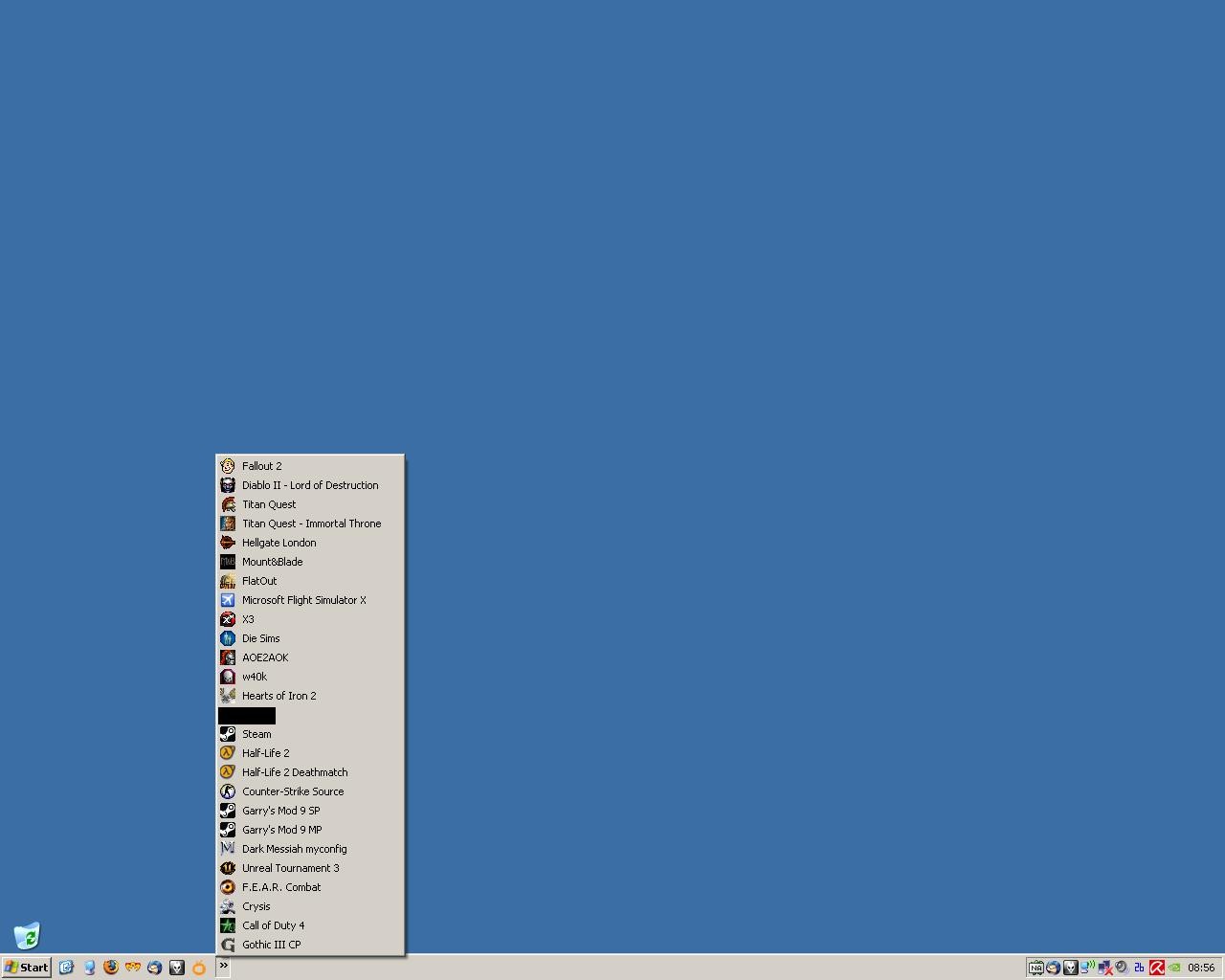The height and width of the screenshot is (980, 1225).
Task: Launch Die Sims shortcut
Action: pyautogui.click(x=310, y=638)
